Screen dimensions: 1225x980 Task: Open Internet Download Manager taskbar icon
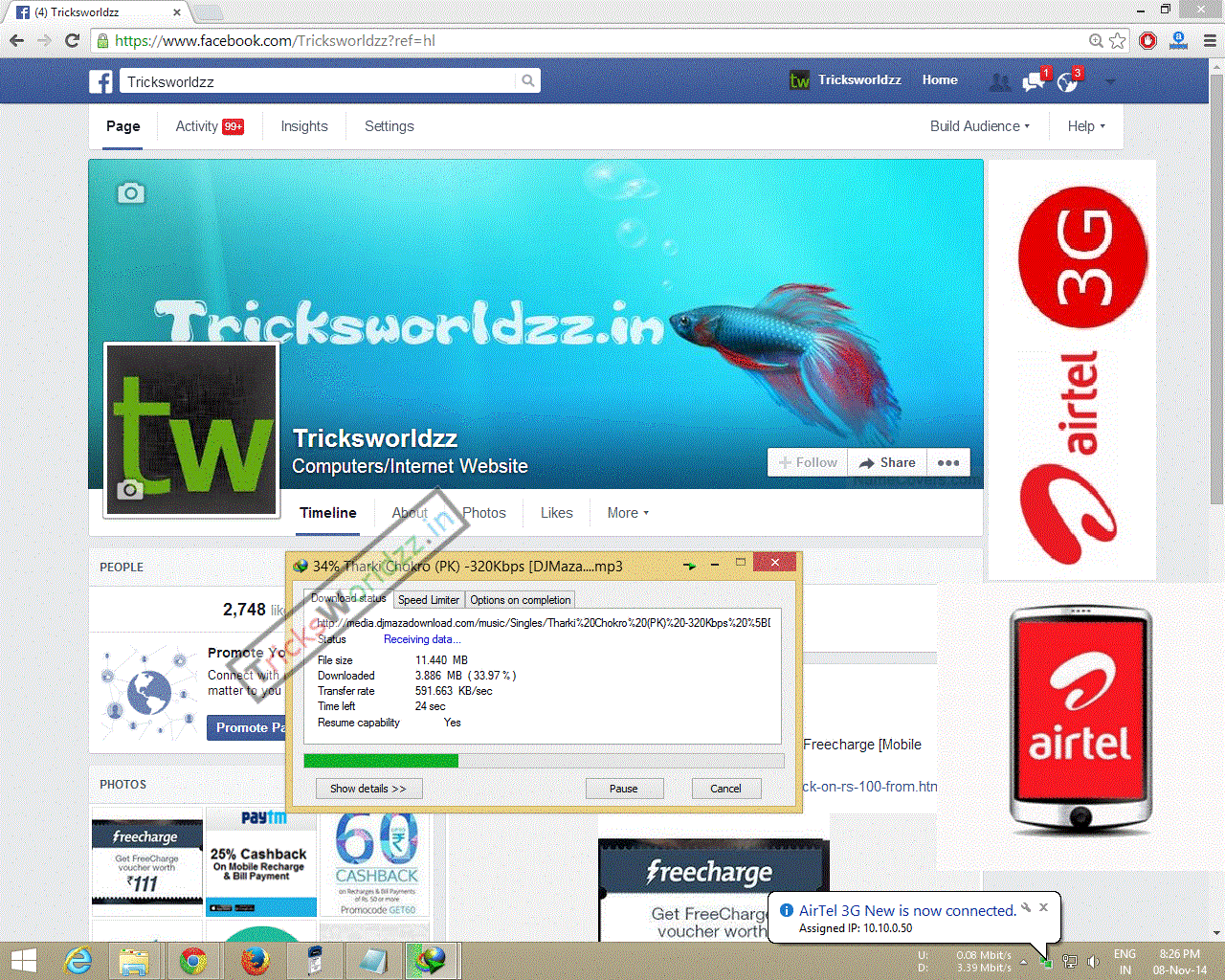431,960
